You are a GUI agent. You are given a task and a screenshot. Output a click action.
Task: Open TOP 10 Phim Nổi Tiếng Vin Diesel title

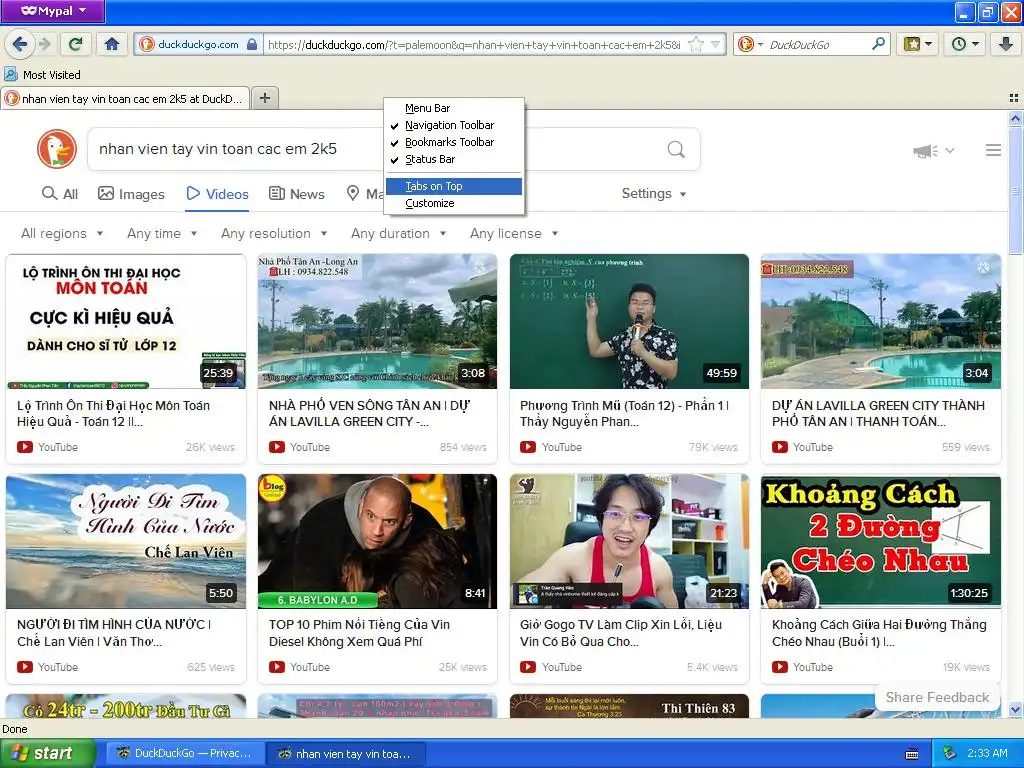359,633
